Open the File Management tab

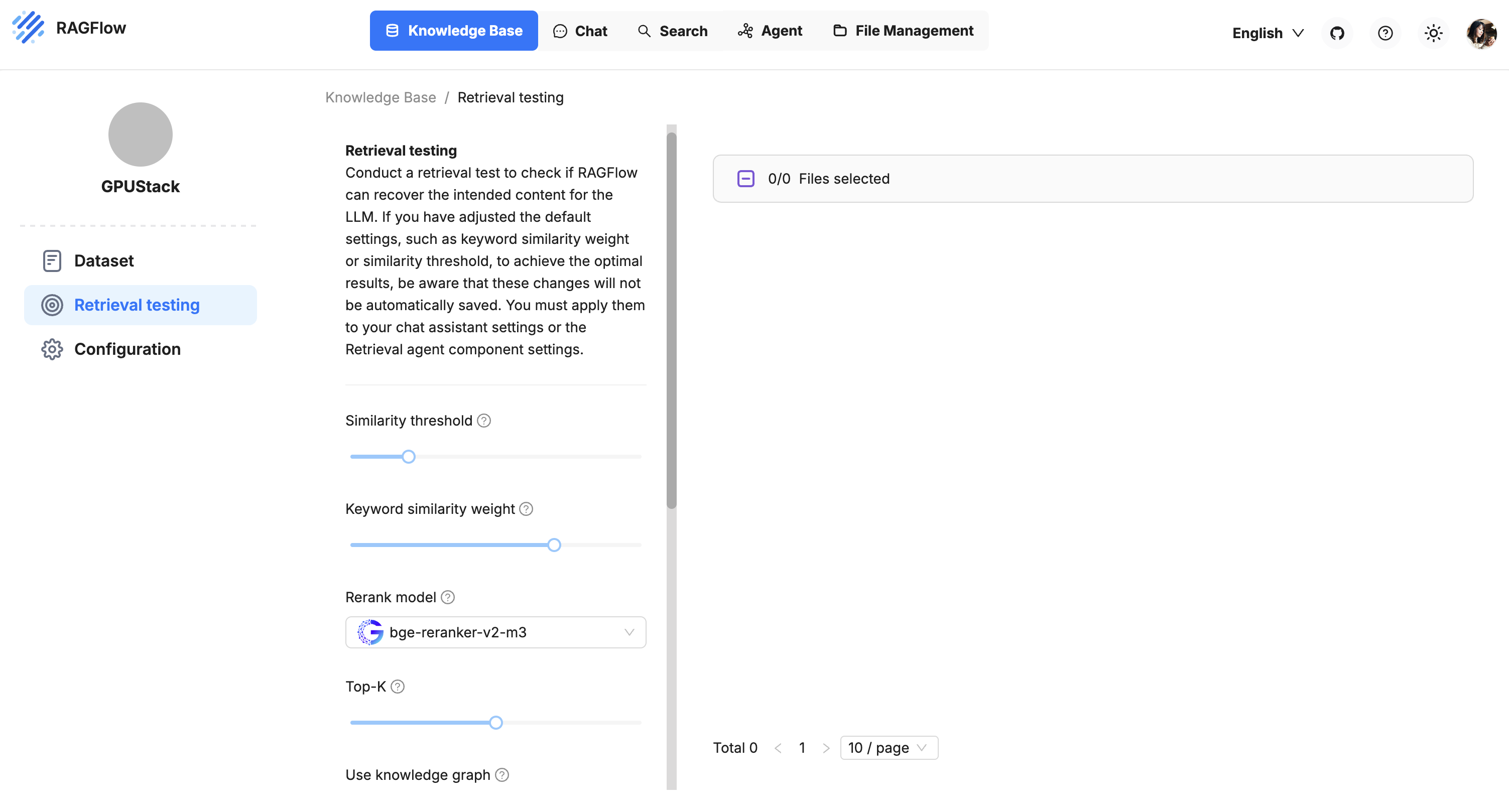click(x=903, y=31)
